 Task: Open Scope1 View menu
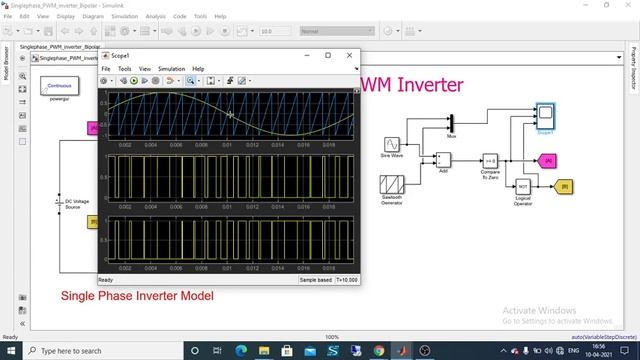point(144,69)
